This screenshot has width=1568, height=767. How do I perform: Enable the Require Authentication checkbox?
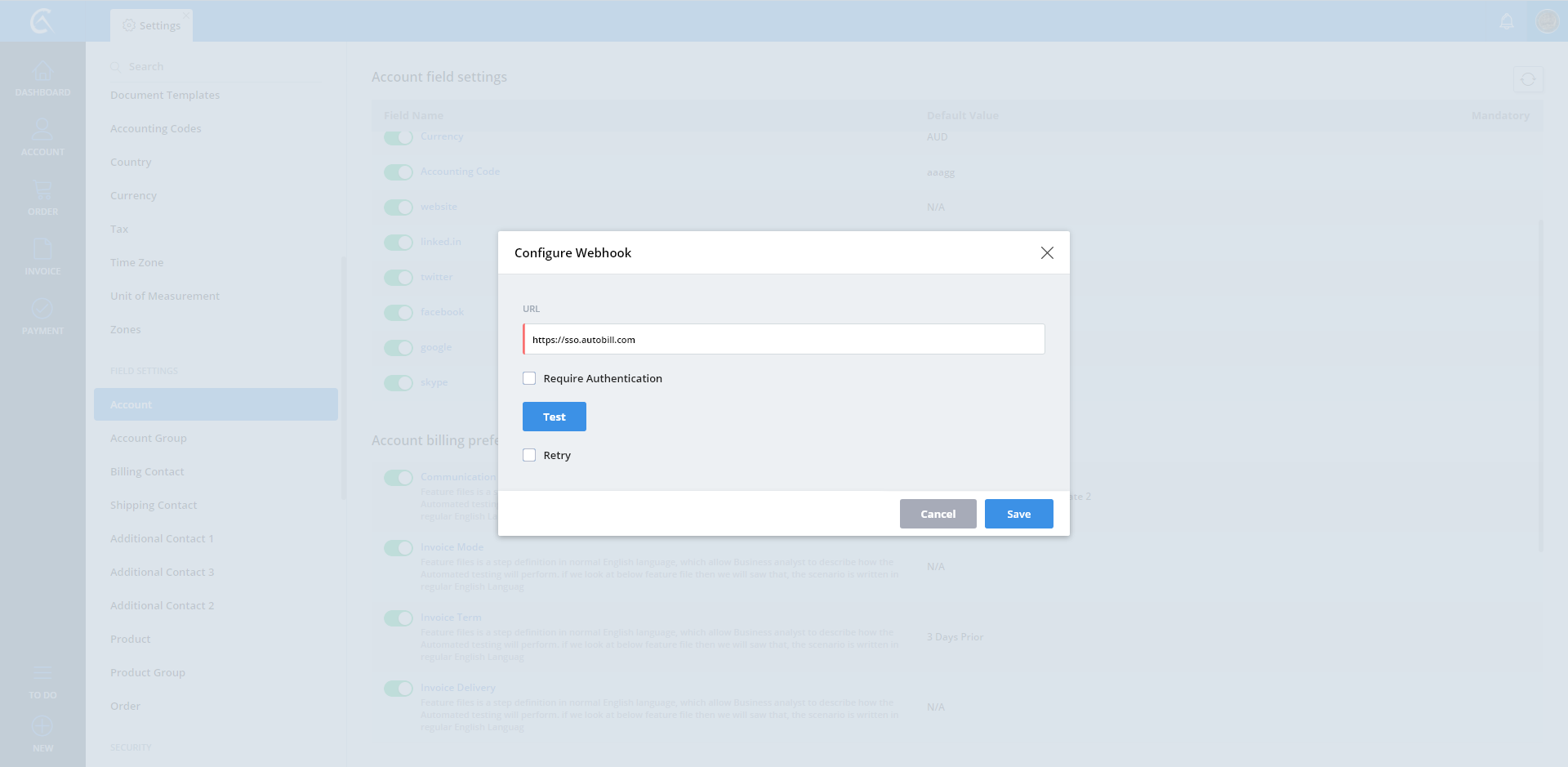pyautogui.click(x=529, y=378)
